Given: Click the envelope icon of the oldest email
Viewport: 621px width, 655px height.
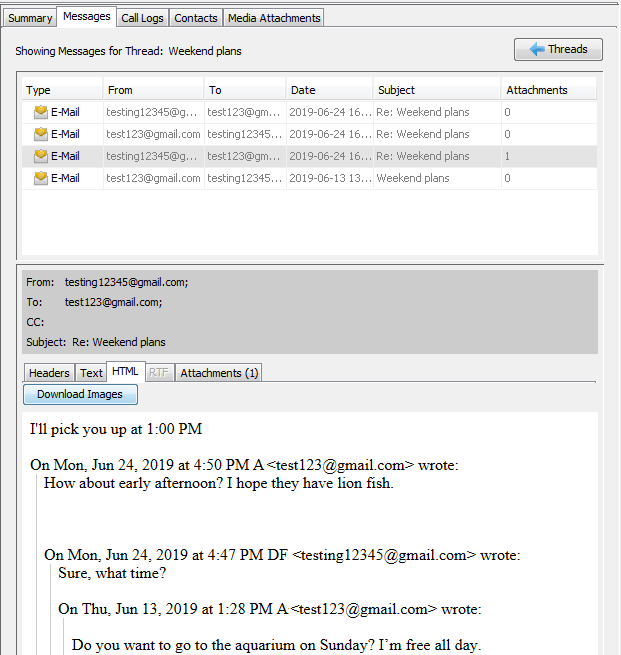Looking at the screenshot, I should coord(41,178).
